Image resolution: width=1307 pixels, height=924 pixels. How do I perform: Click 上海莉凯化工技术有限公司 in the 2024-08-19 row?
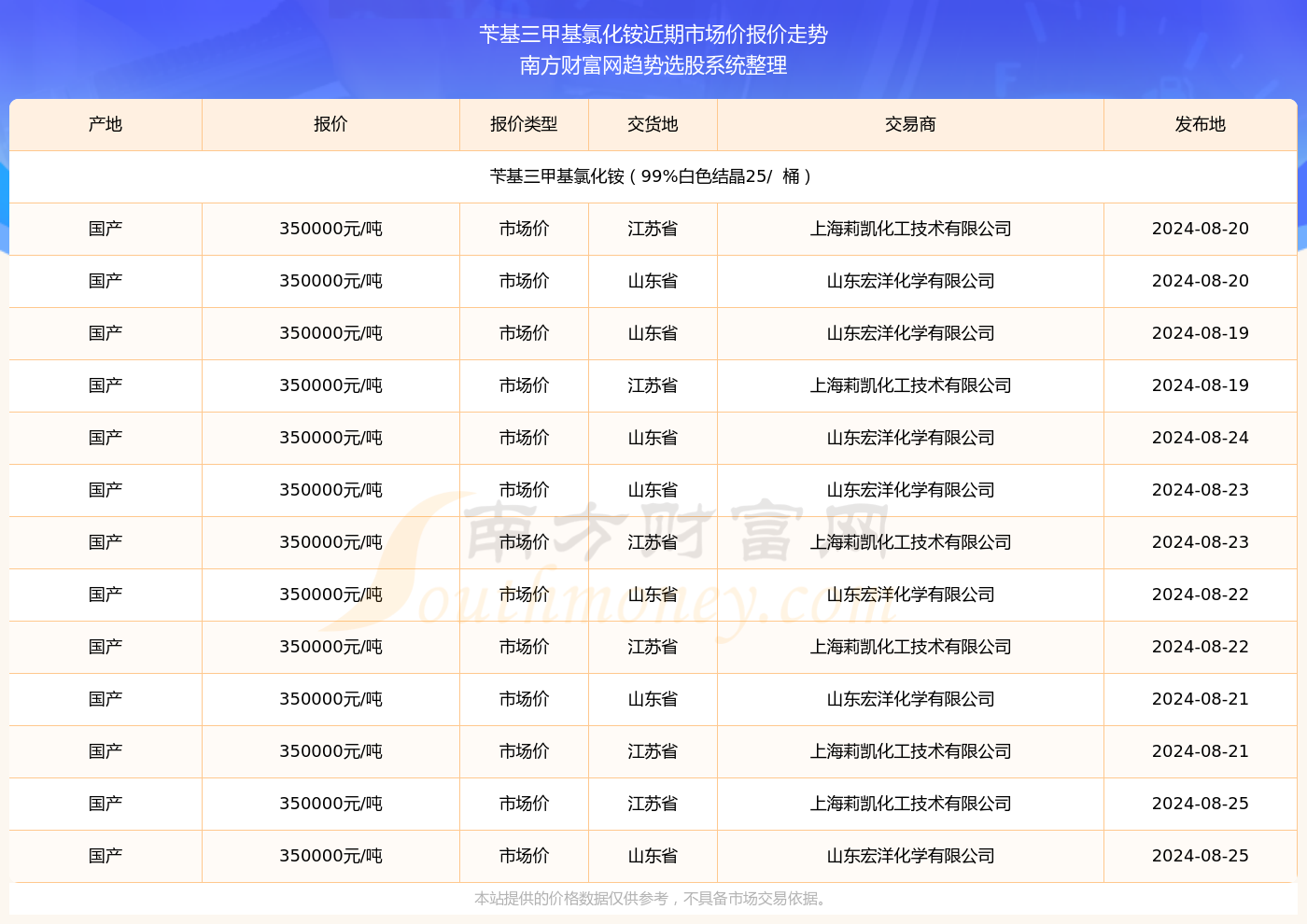910,385
